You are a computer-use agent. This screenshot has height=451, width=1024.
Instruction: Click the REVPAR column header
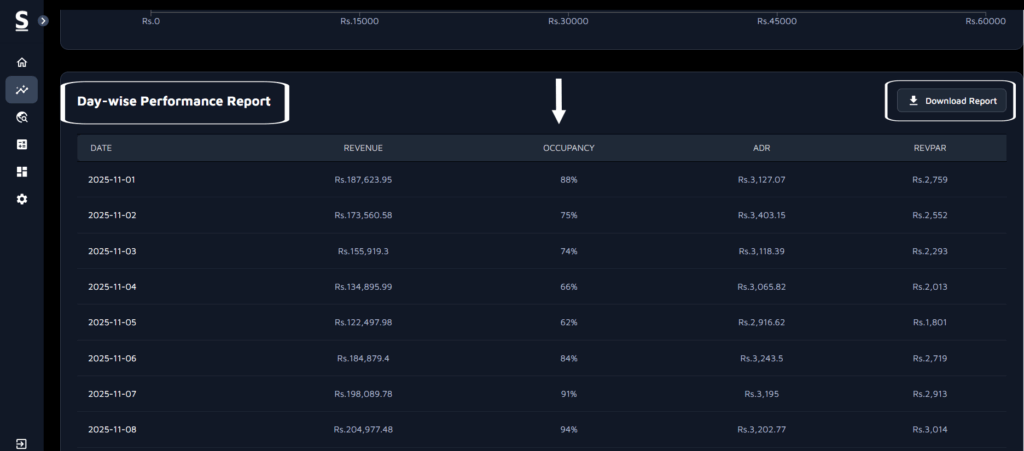click(x=929, y=148)
